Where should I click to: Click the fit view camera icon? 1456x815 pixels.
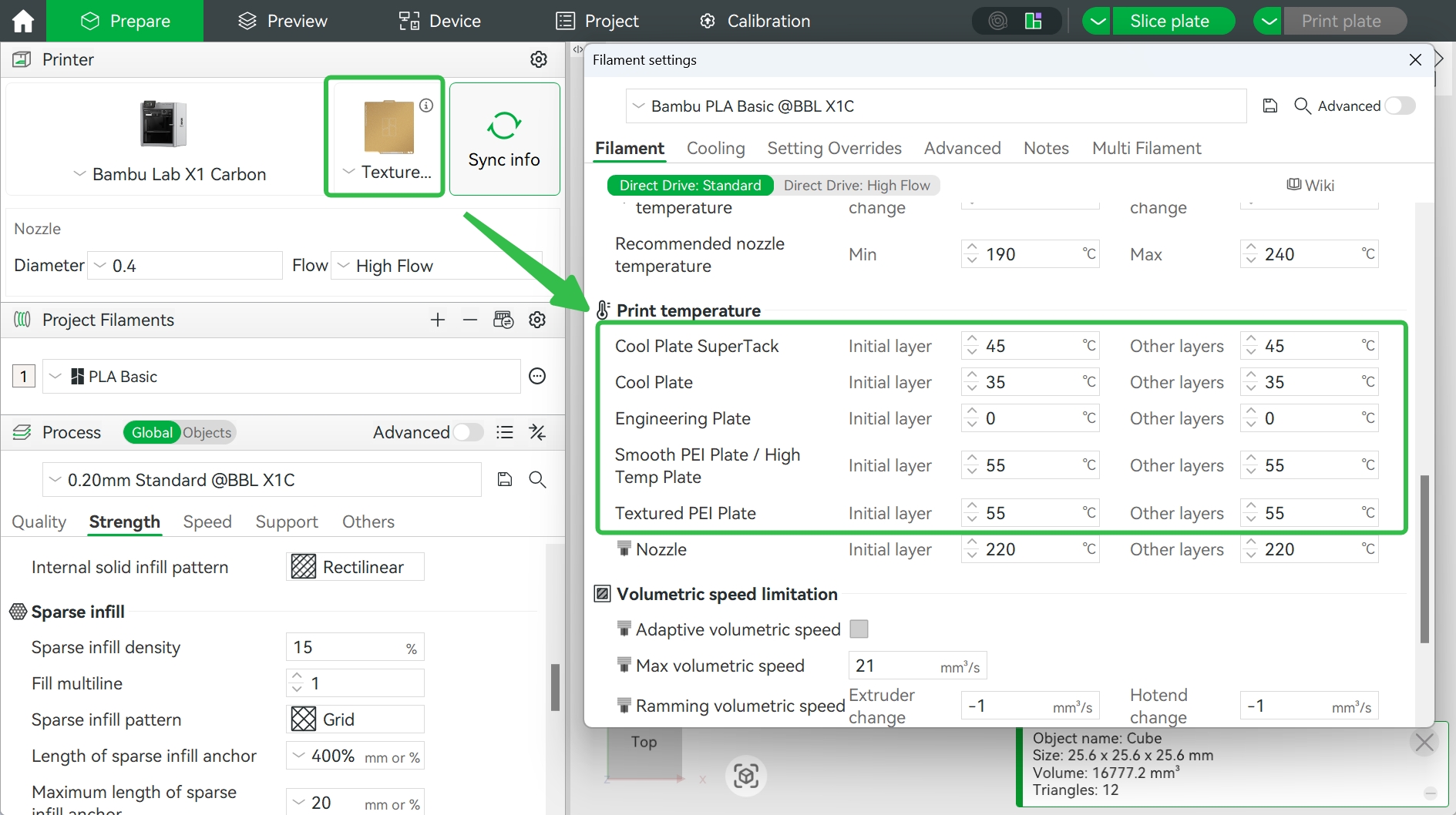coord(746,776)
